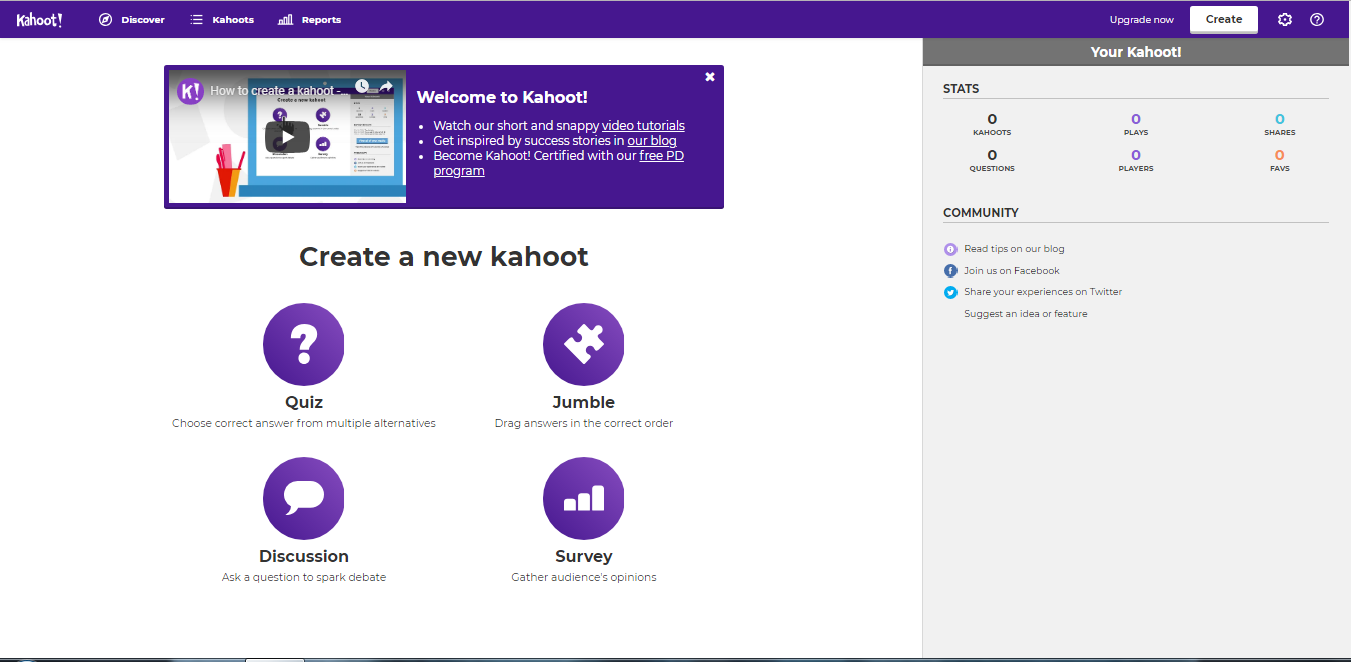Click the Survey heading text
The width and height of the screenshot is (1351, 662).
(584, 556)
